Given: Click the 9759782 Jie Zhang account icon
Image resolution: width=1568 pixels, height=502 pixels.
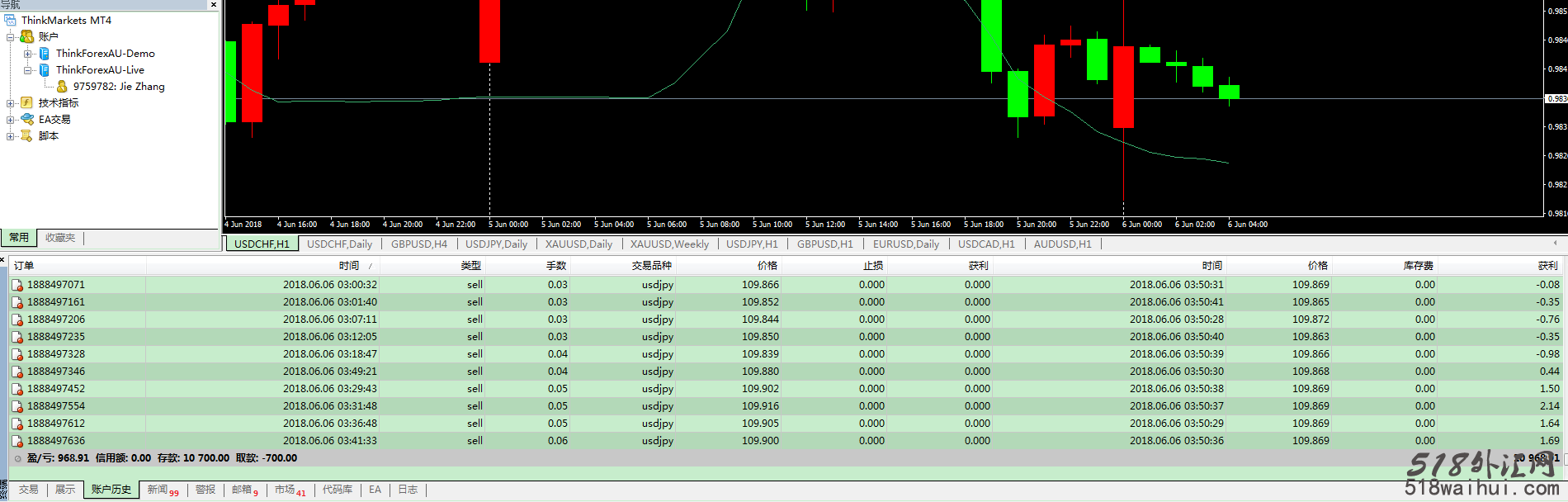Looking at the screenshot, I should click(62, 86).
